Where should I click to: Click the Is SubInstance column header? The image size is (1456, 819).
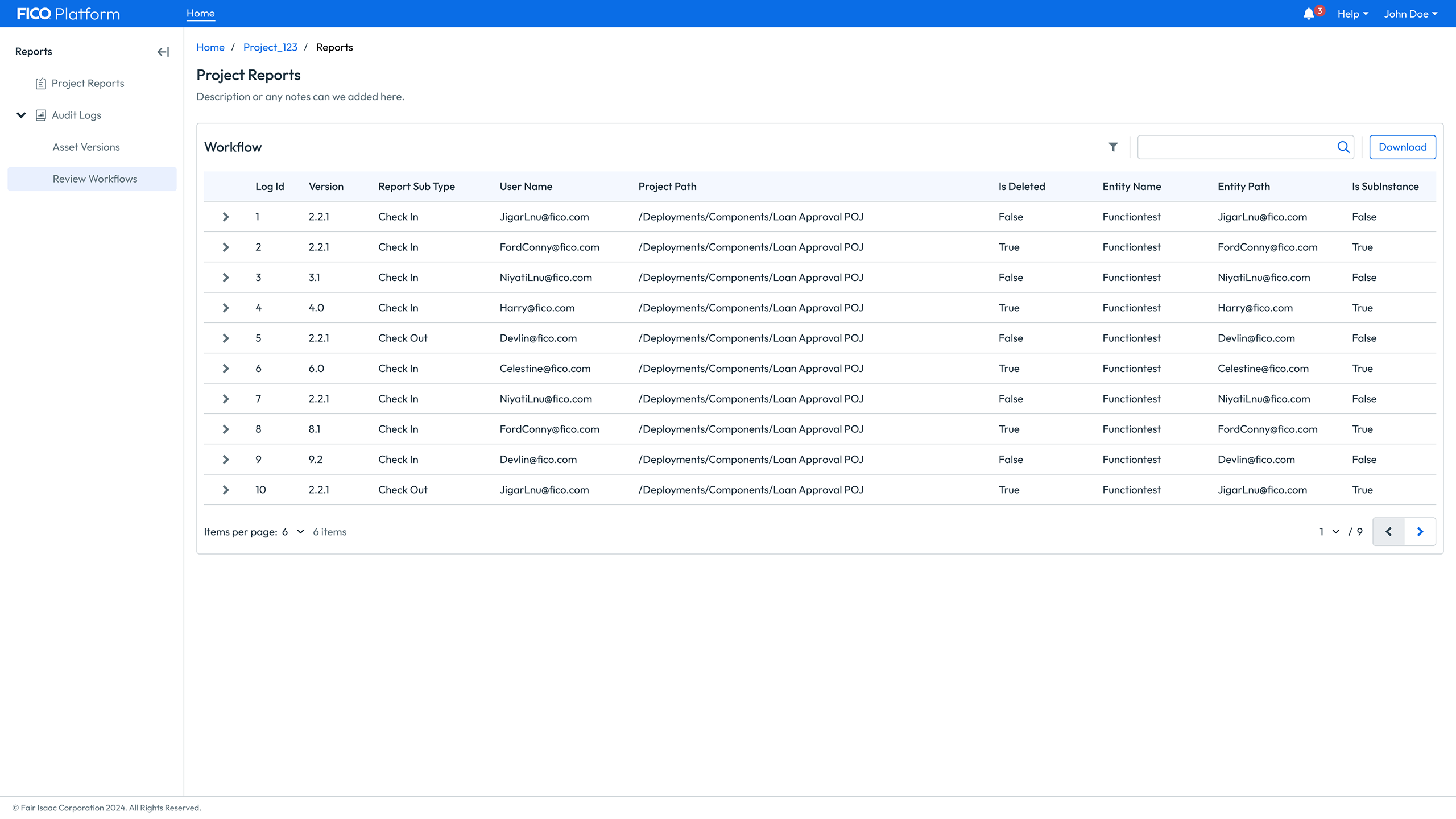[x=1385, y=187]
